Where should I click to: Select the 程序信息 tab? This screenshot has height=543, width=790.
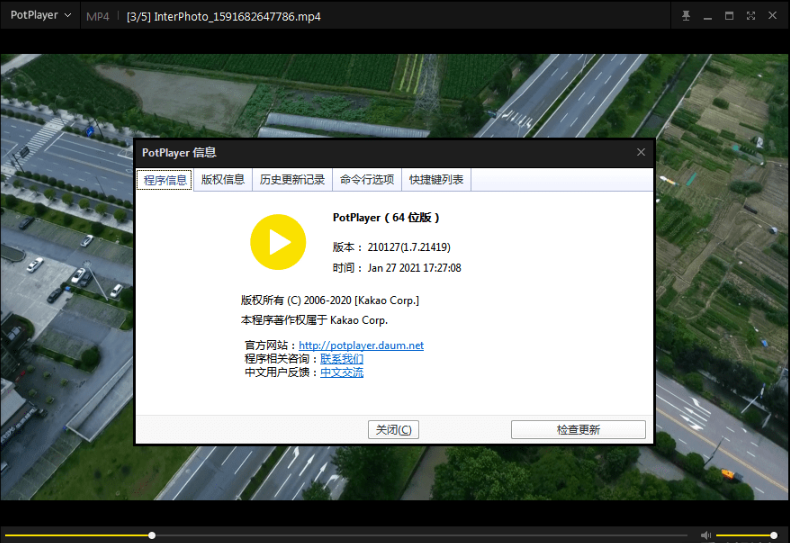pyautogui.click(x=164, y=180)
